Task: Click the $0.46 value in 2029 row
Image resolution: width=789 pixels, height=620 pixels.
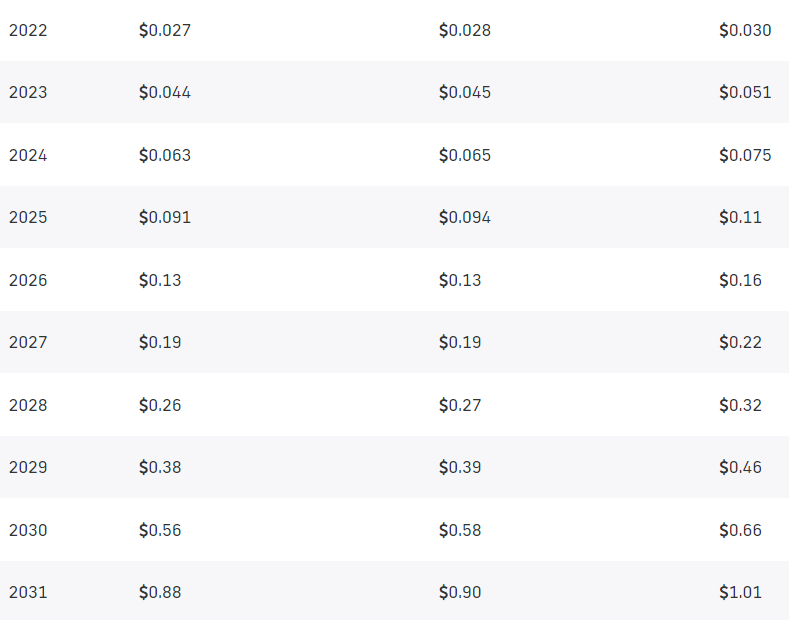Action: tap(741, 467)
